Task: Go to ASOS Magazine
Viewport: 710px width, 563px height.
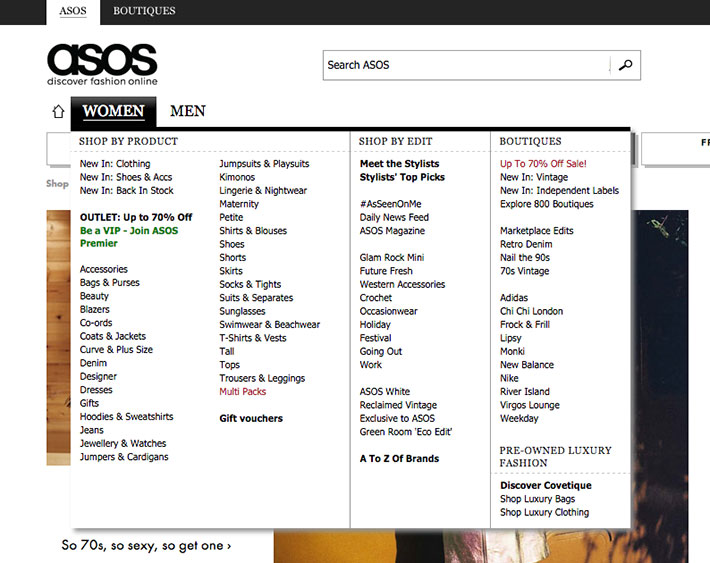Action: pyautogui.click(x=393, y=231)
